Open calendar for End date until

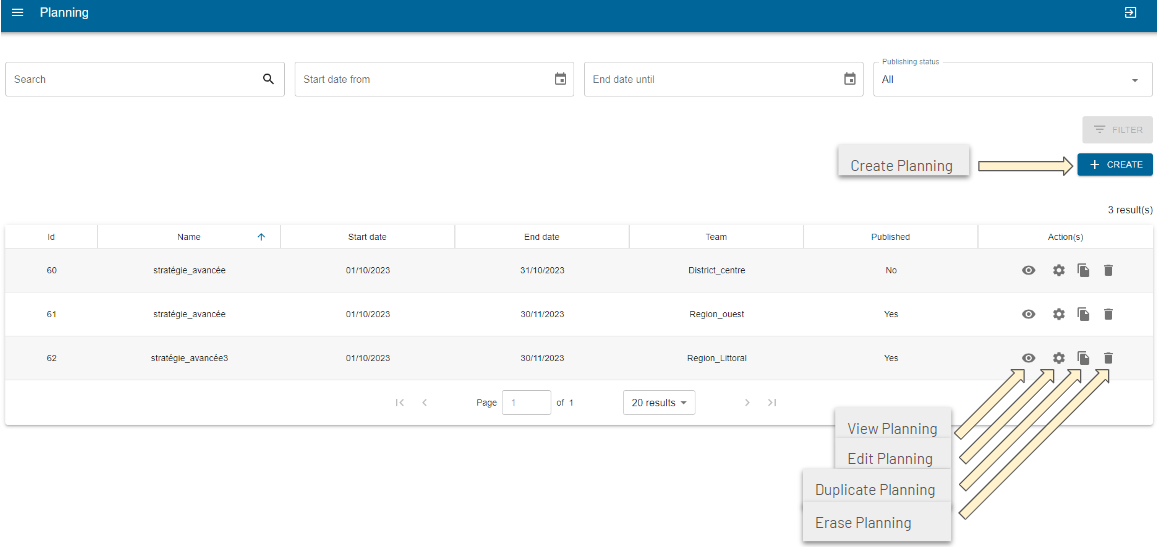point(850,79)
